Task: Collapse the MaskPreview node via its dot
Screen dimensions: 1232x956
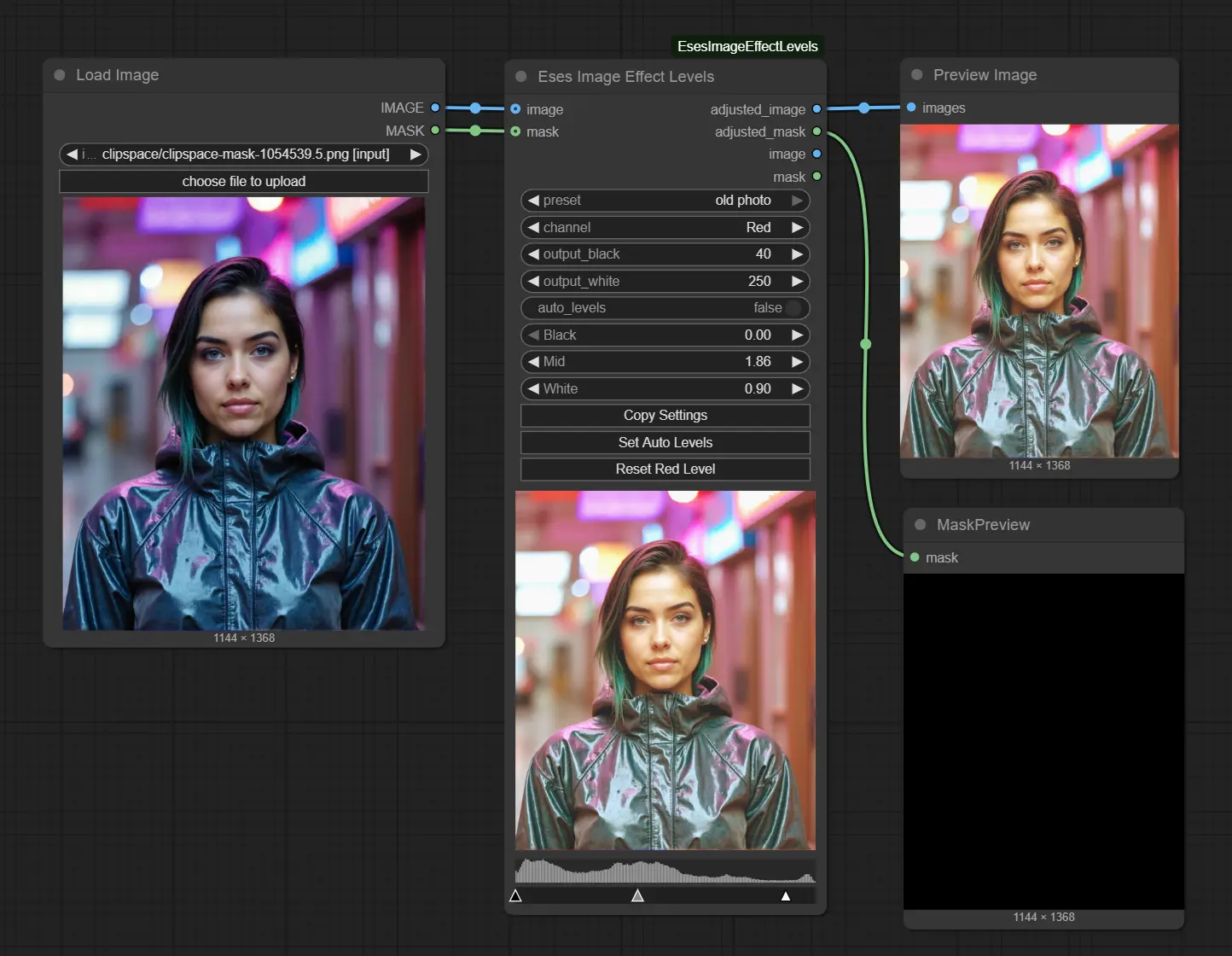Action: [x=921, y=525]
